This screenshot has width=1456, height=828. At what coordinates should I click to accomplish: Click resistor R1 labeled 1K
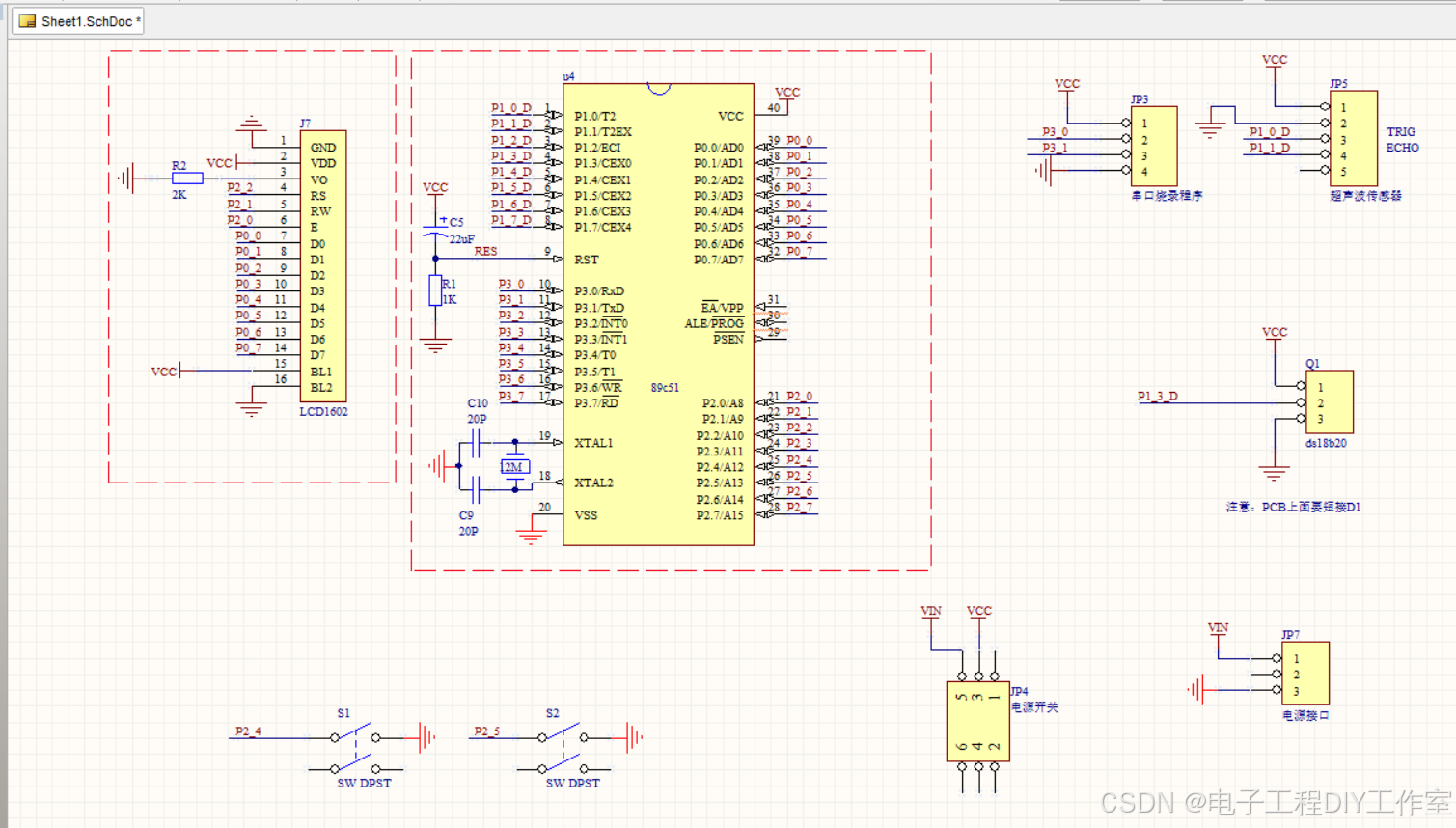point(435,290)
